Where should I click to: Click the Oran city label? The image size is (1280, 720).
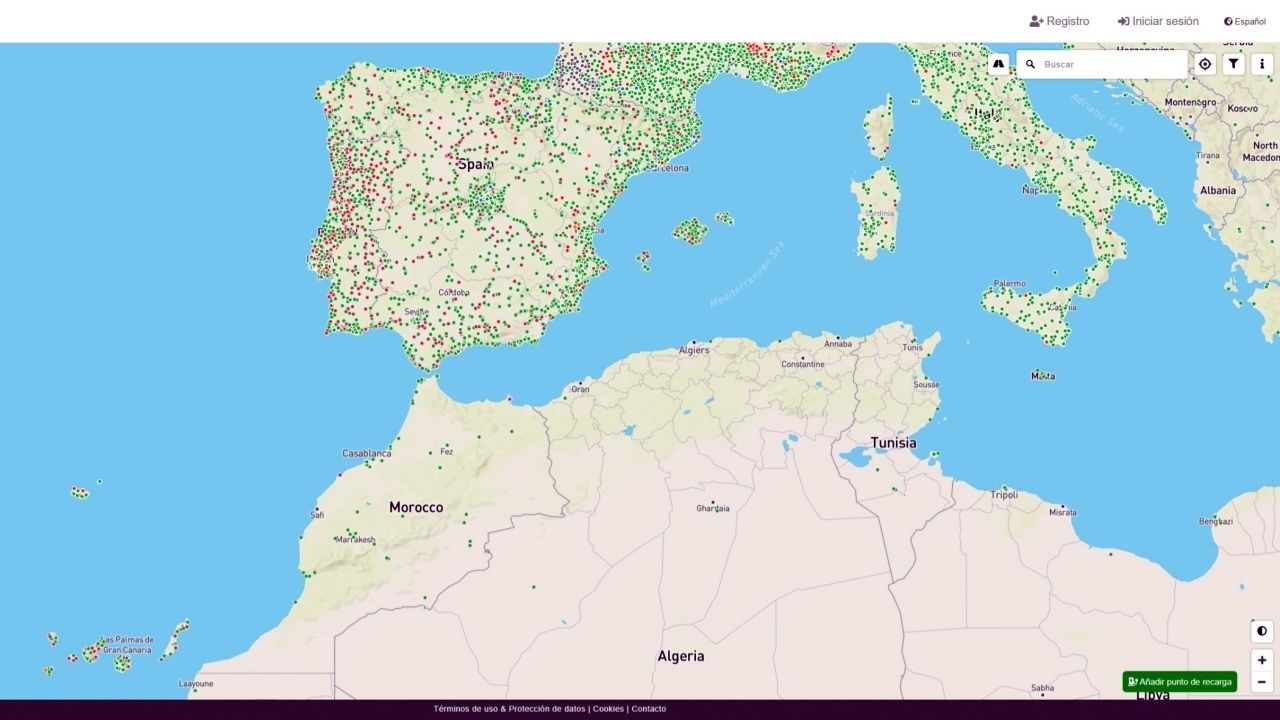[x=580, y=389]
